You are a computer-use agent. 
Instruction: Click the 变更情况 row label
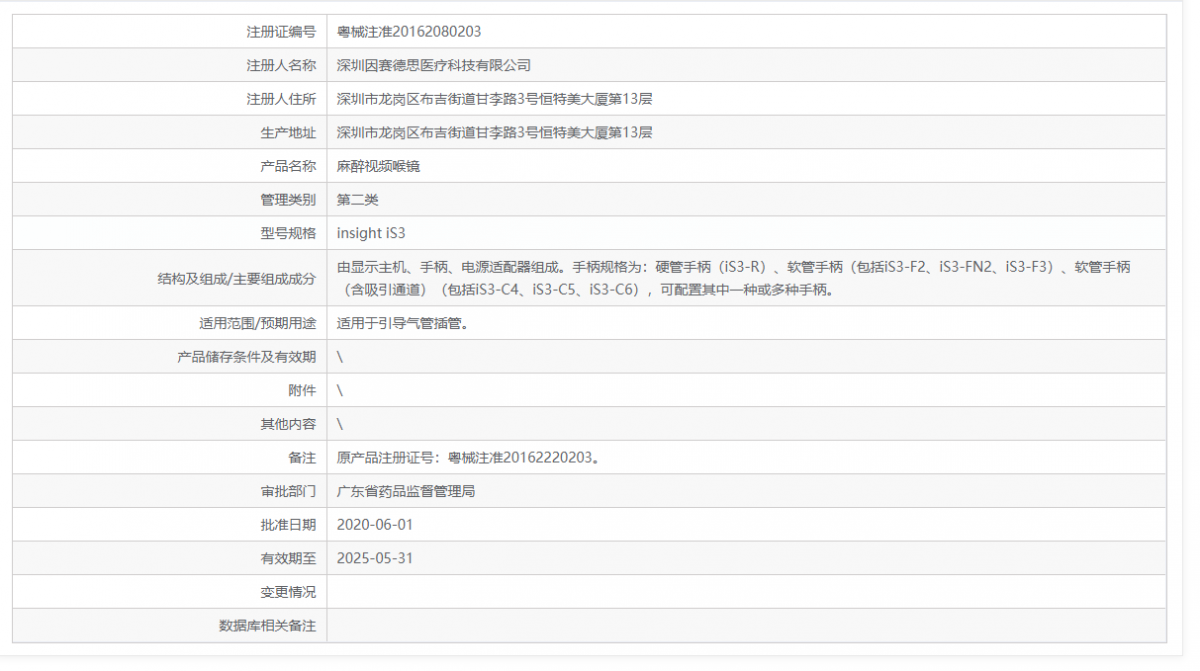click(x=287, y=591)
